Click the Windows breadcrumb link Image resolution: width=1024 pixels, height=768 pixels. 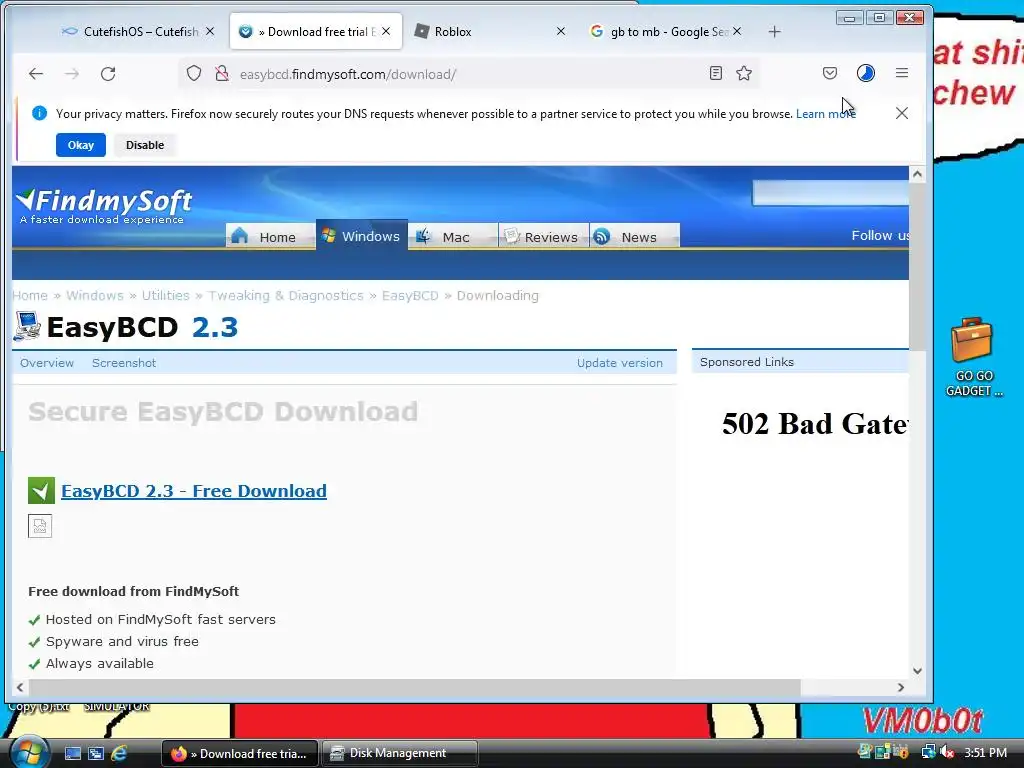tap(95, 296)
